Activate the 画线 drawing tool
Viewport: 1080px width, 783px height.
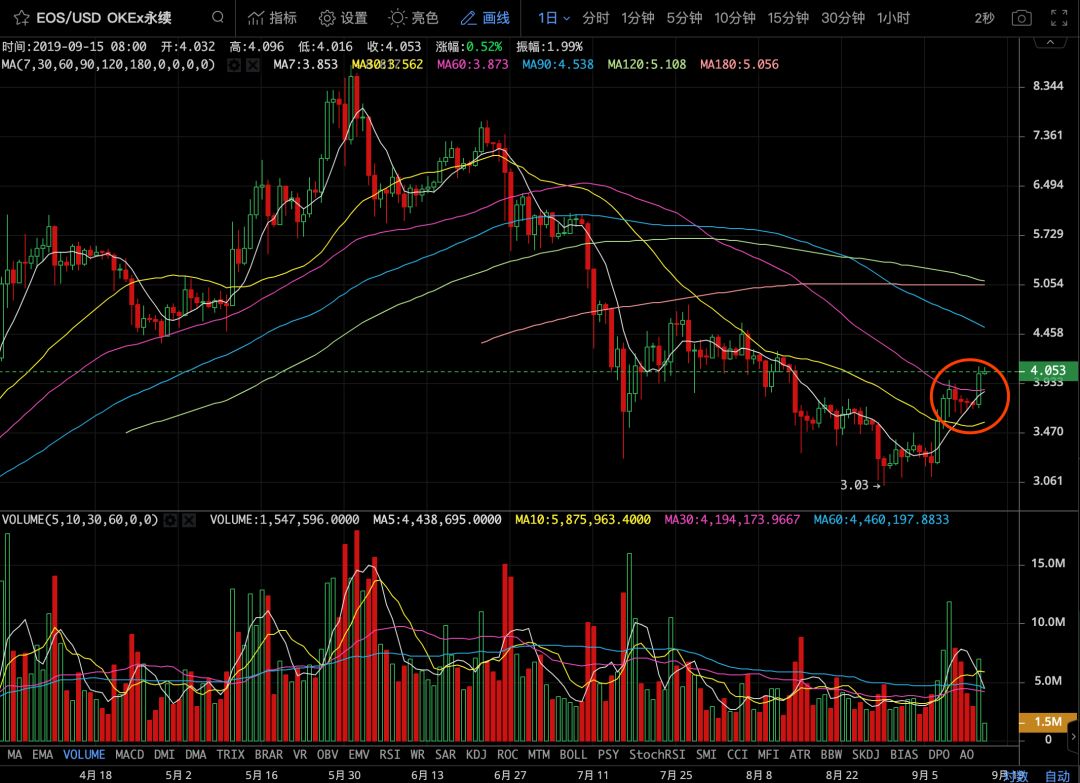click(x=485, y=18)
